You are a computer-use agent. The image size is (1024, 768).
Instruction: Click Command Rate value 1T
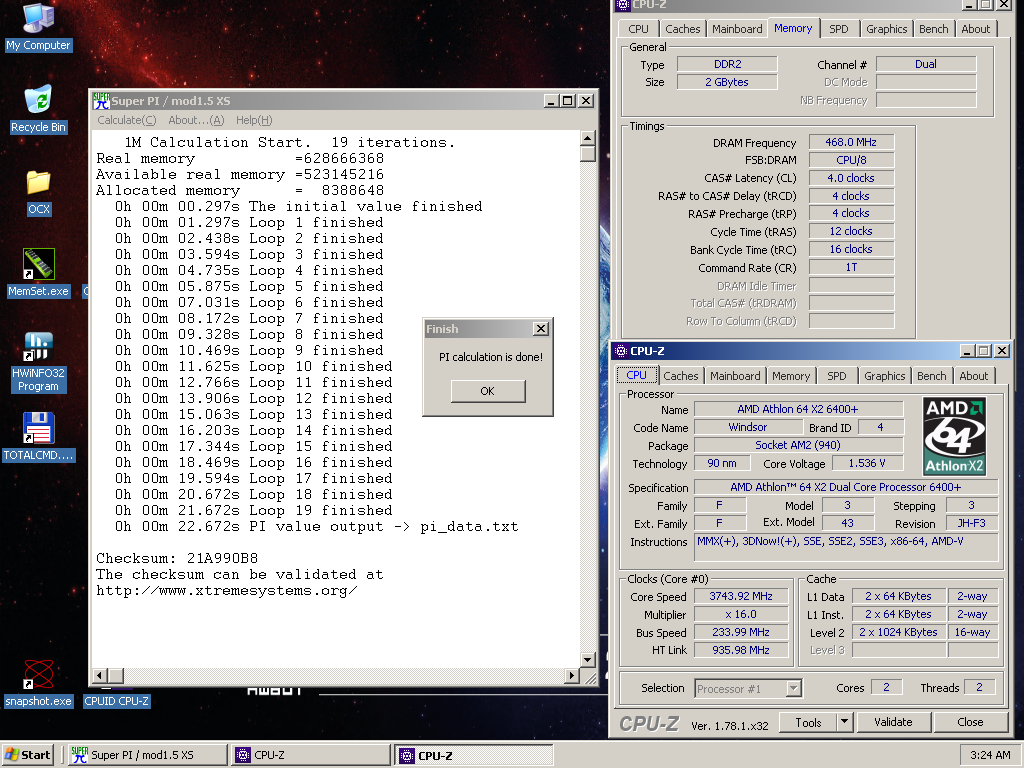tap(851, 267)
